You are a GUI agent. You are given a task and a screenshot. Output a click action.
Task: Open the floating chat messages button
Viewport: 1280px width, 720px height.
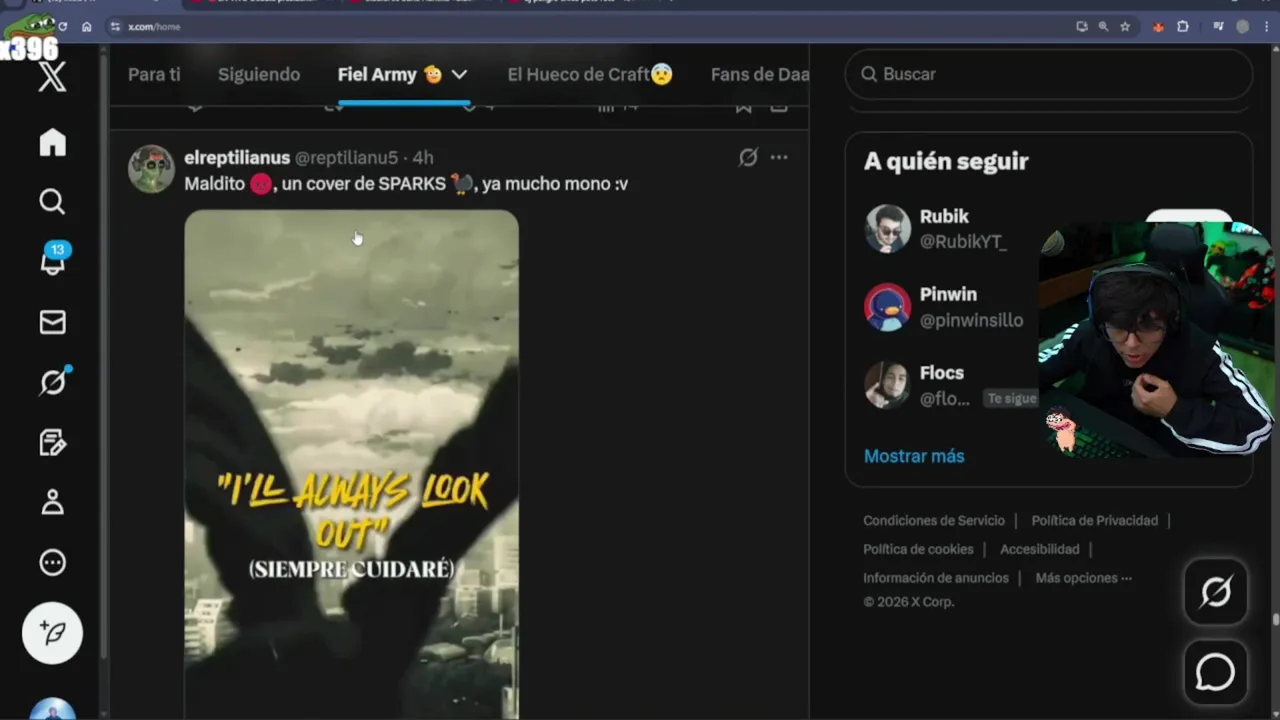[x=1216, y=672]
